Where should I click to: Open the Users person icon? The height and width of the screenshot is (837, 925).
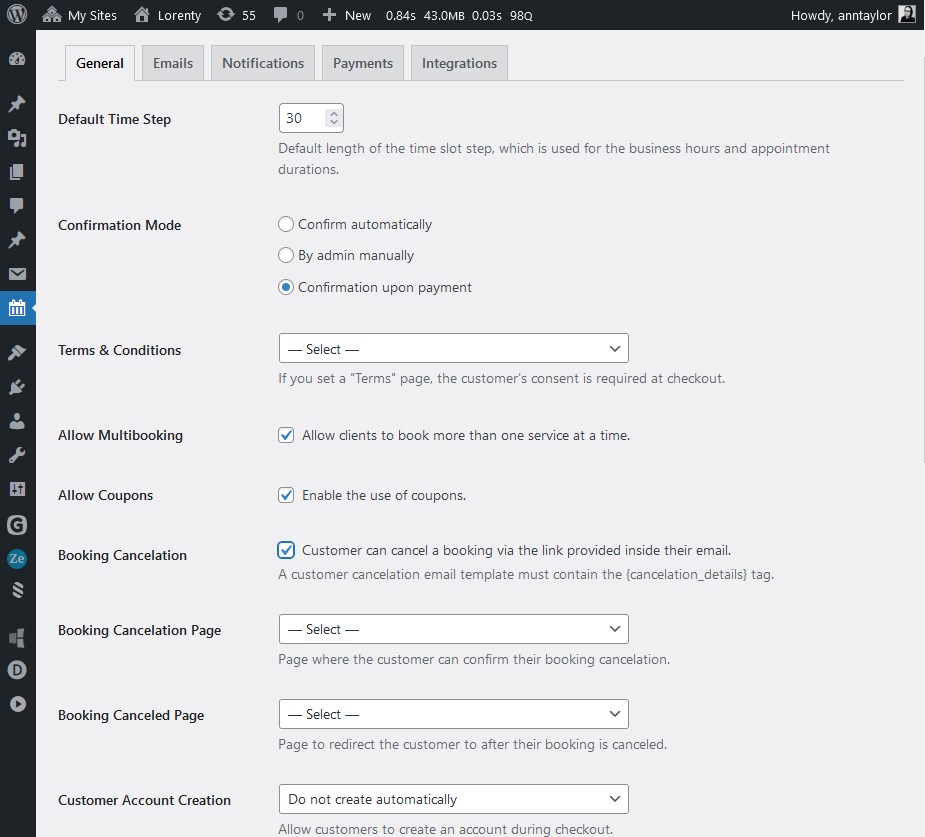point(17,421)
